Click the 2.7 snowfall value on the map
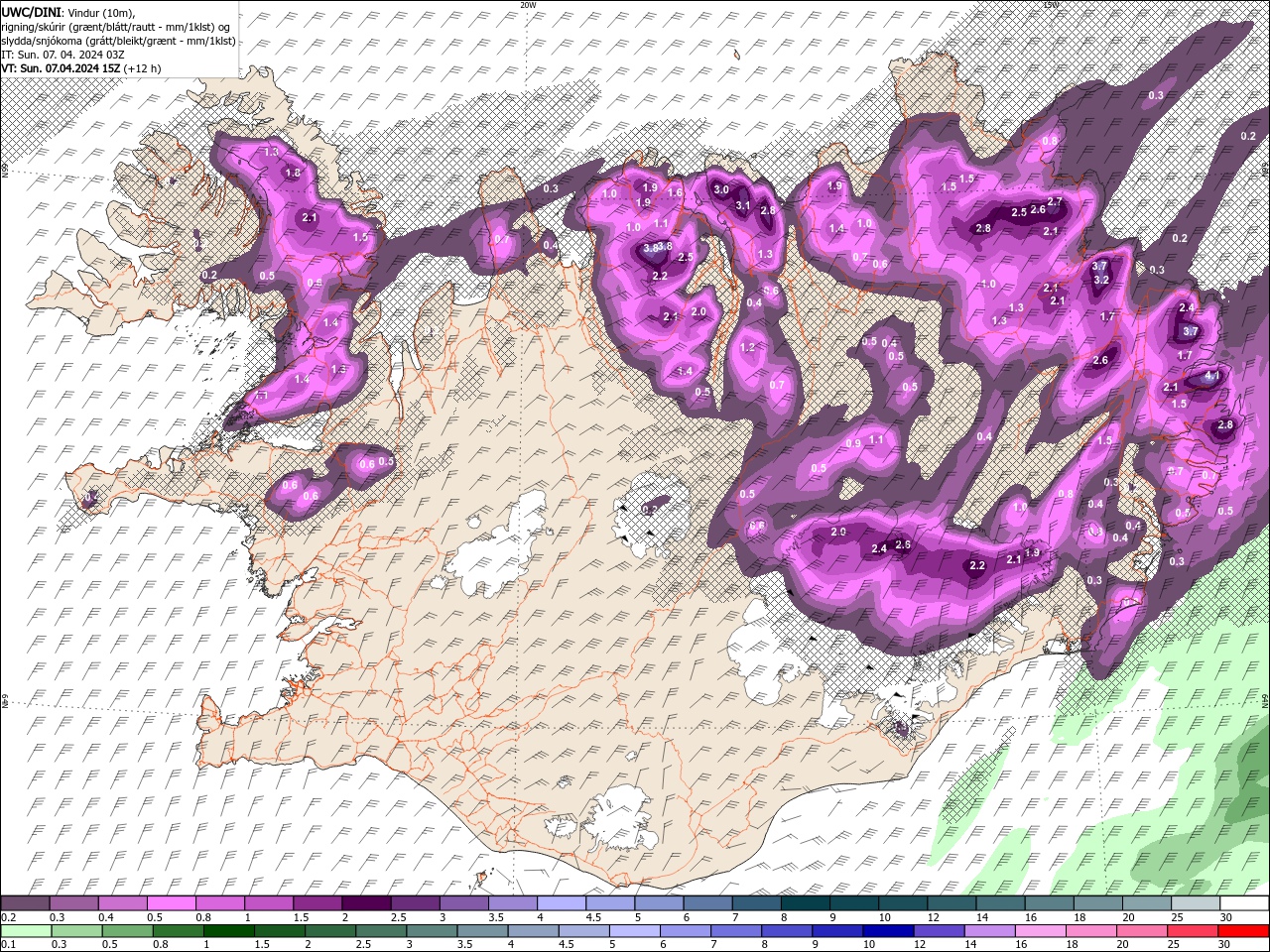 pos(1055,201)
